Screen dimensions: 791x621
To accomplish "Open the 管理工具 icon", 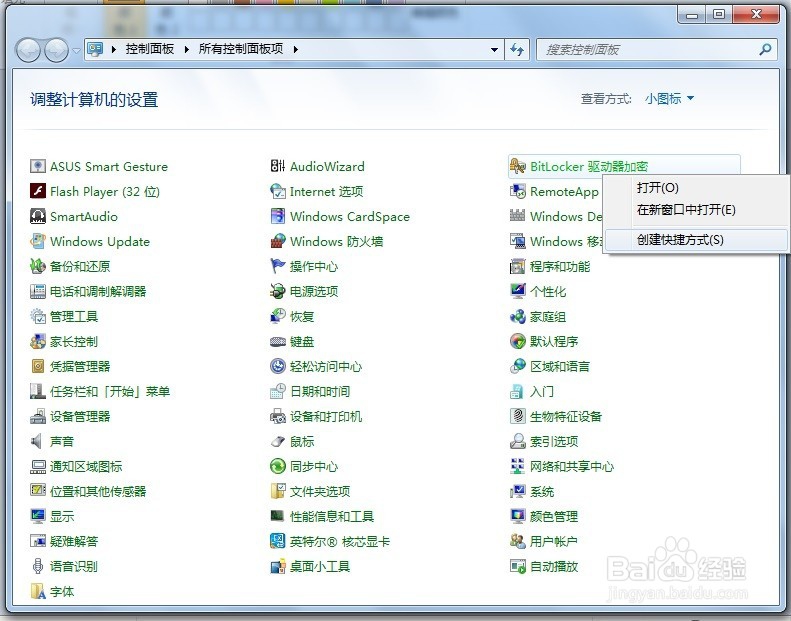I will pos(38,316).
